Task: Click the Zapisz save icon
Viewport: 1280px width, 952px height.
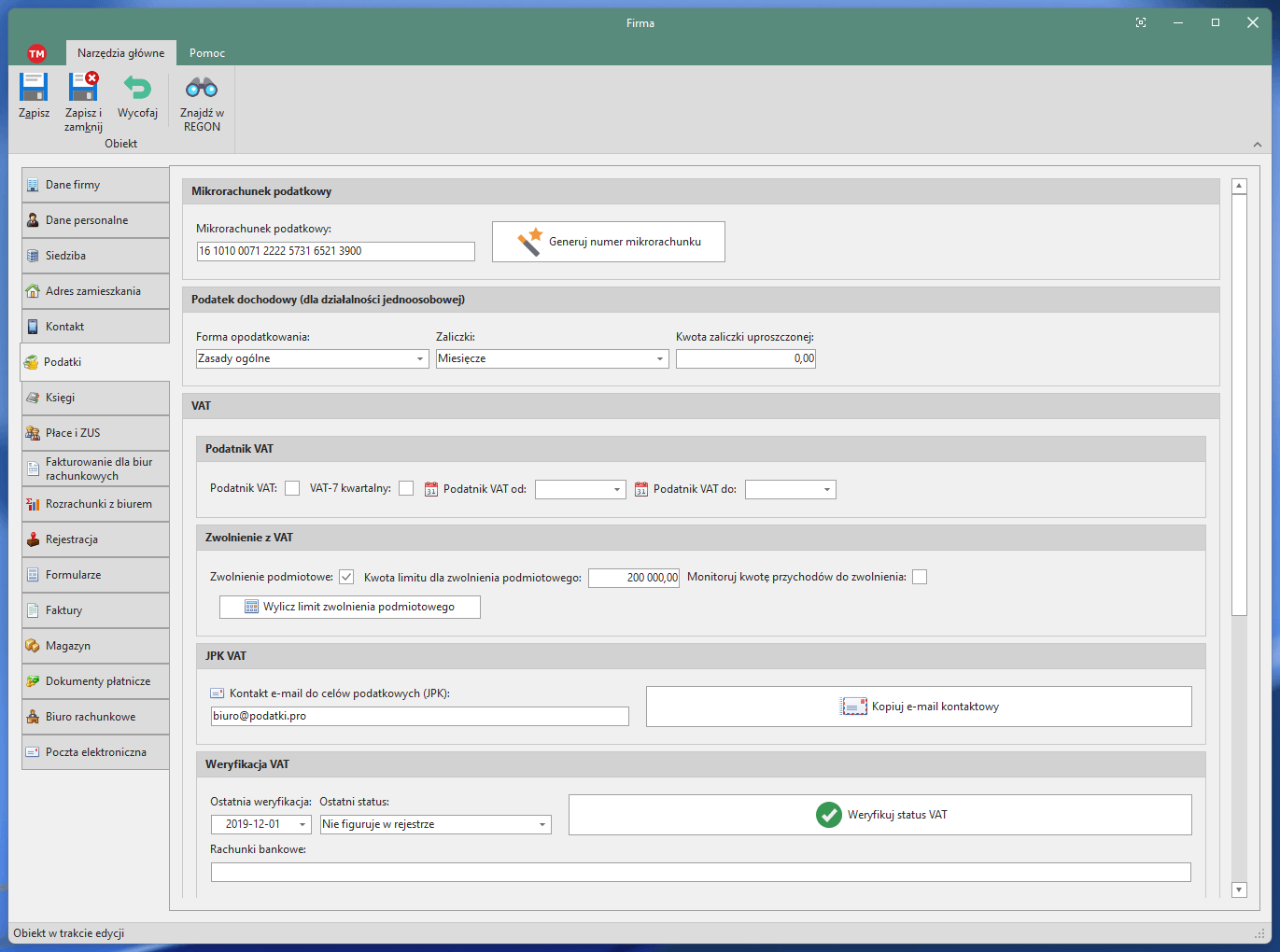Action: (x=34, y=88)
